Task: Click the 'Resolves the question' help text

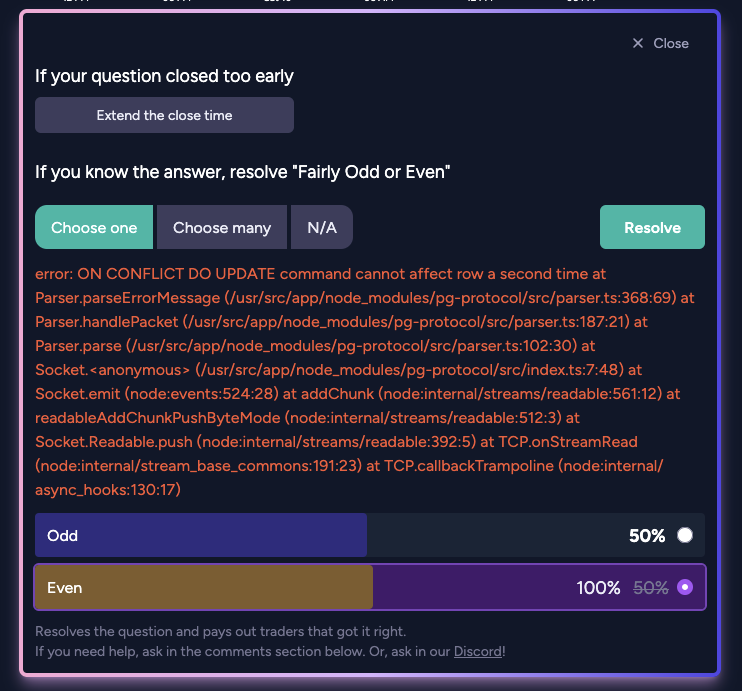Action: pyautogui.click(x=220, y=631)
